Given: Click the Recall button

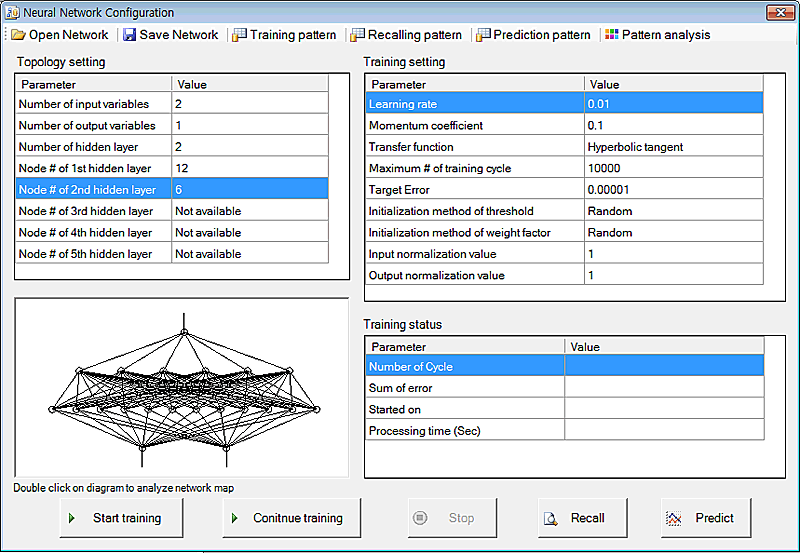Looking at the screenshot, I should click(575, 518).
